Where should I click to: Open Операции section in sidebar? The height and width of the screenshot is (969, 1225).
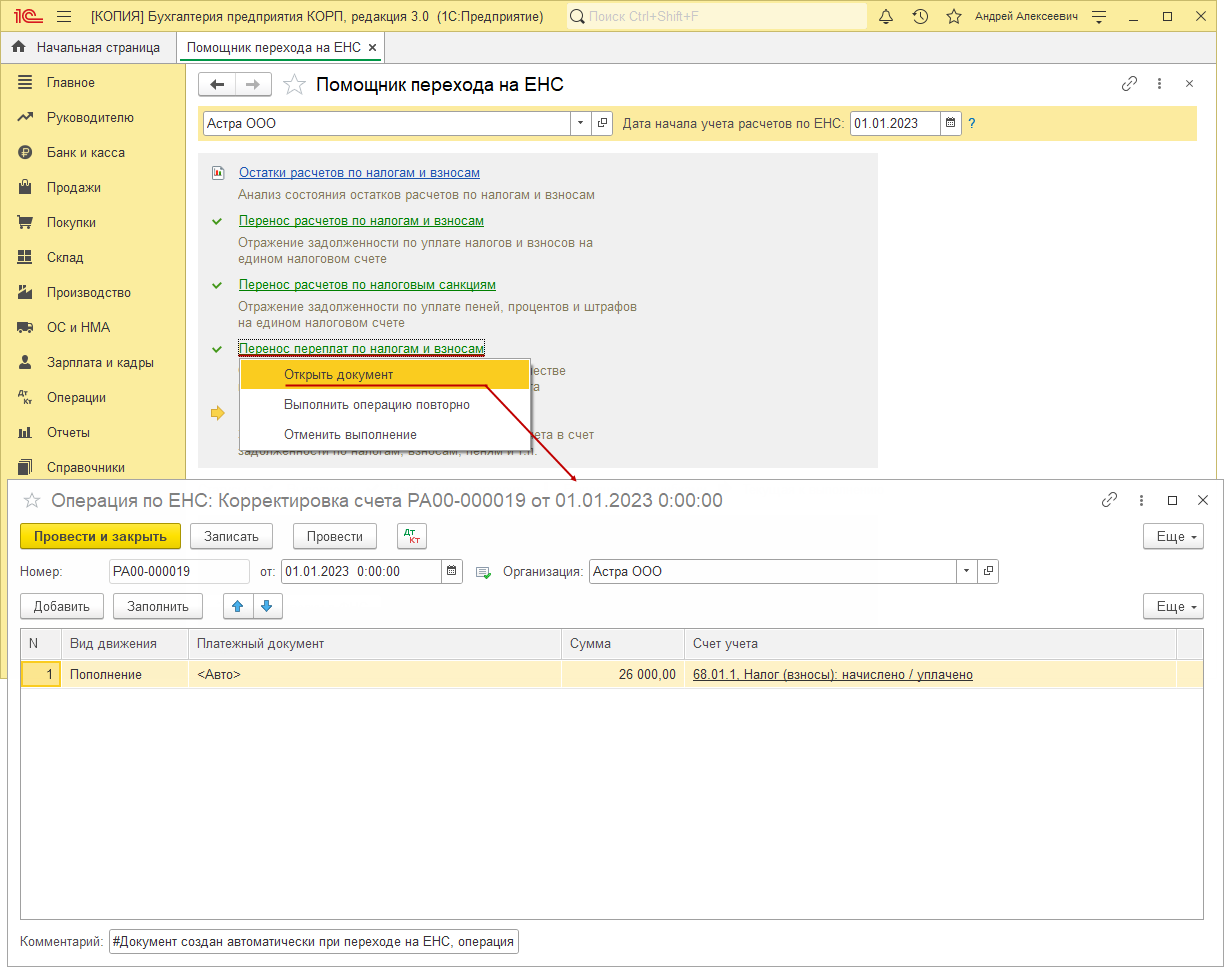click(x=76, y=398)
